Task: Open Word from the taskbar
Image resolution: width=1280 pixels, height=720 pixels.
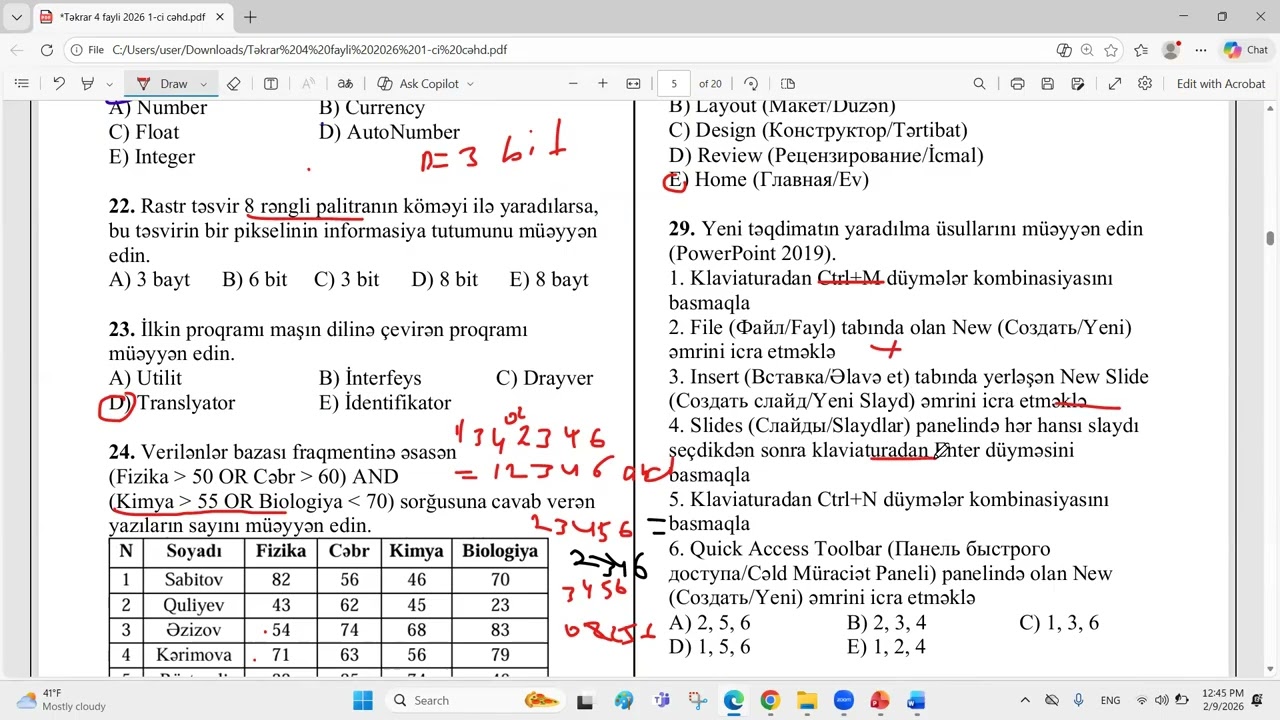Action: tap(916, 700)
